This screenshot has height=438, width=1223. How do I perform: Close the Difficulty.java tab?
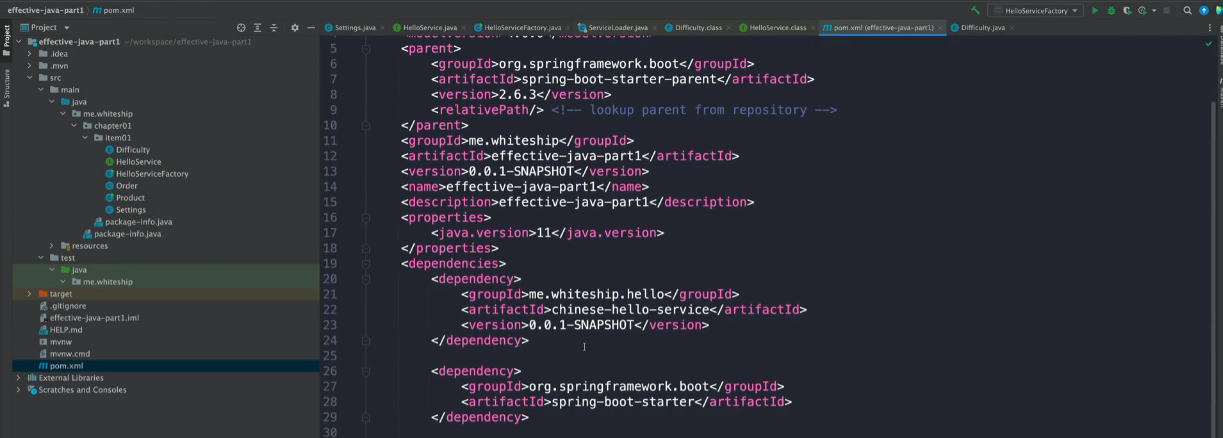1012,28
